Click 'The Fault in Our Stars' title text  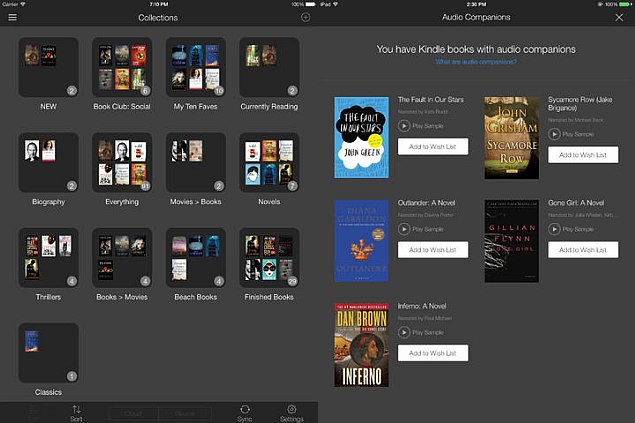click(x=430, y=100)
